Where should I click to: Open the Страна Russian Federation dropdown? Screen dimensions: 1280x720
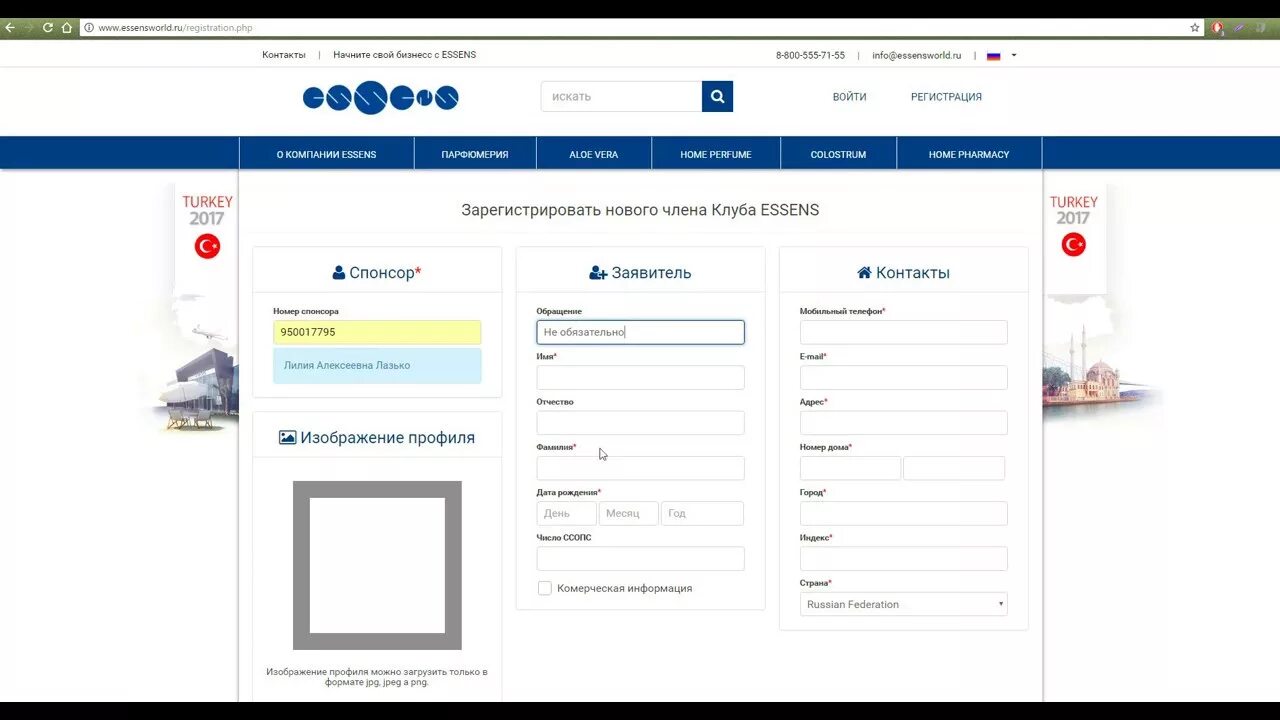[x=904, y=604]
